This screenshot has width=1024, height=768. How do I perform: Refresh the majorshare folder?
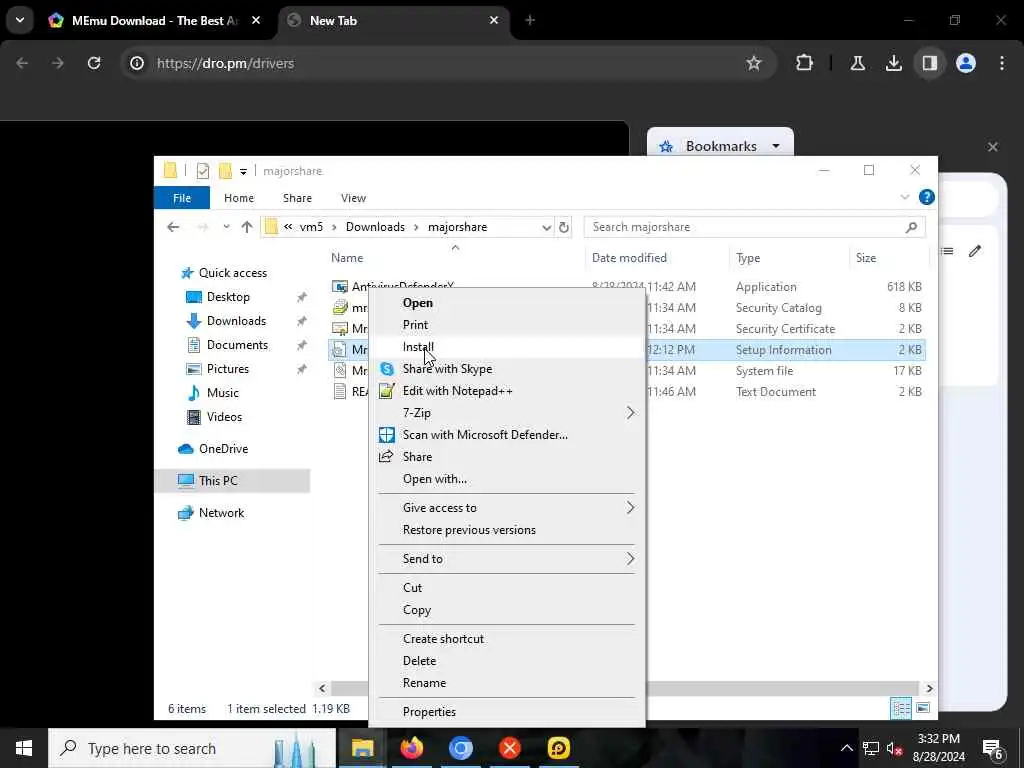tap(564, 227)
